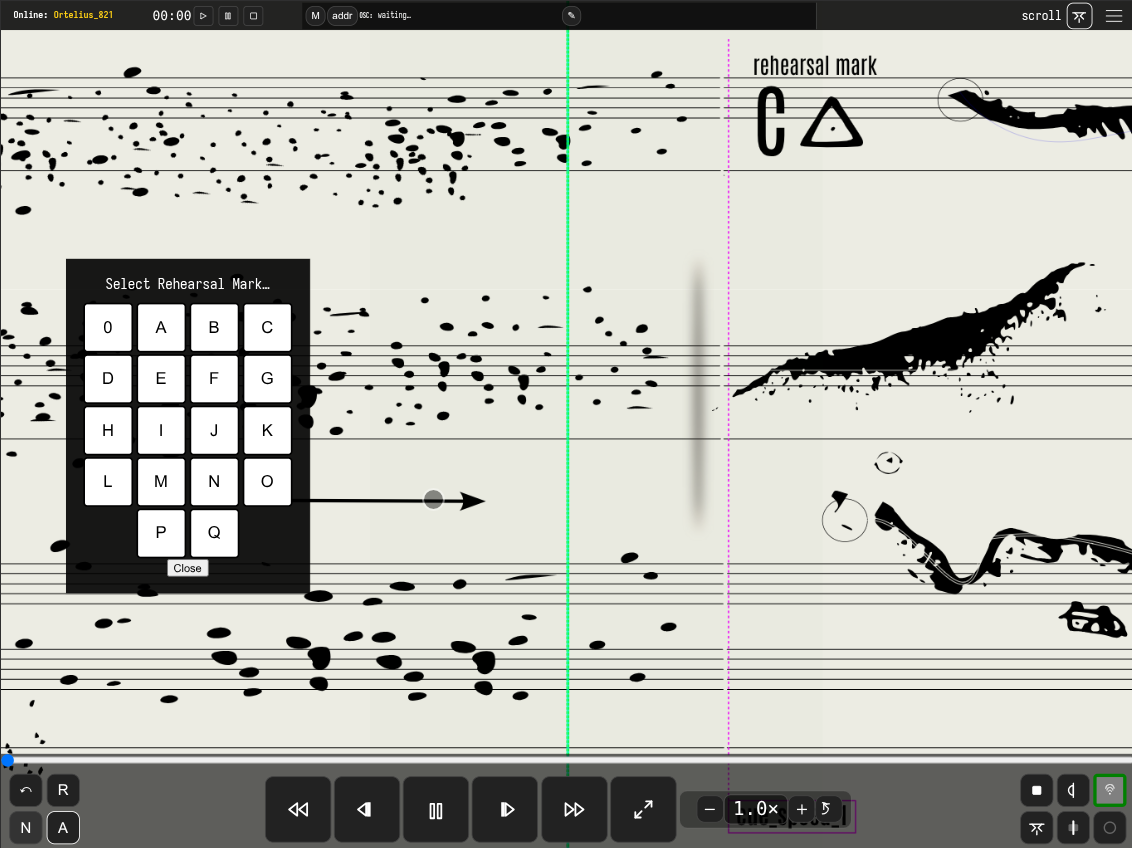Select rehearsal mark C in the picker
The width and height of the screenshot is (1132, 848).
tap(267, 327)
